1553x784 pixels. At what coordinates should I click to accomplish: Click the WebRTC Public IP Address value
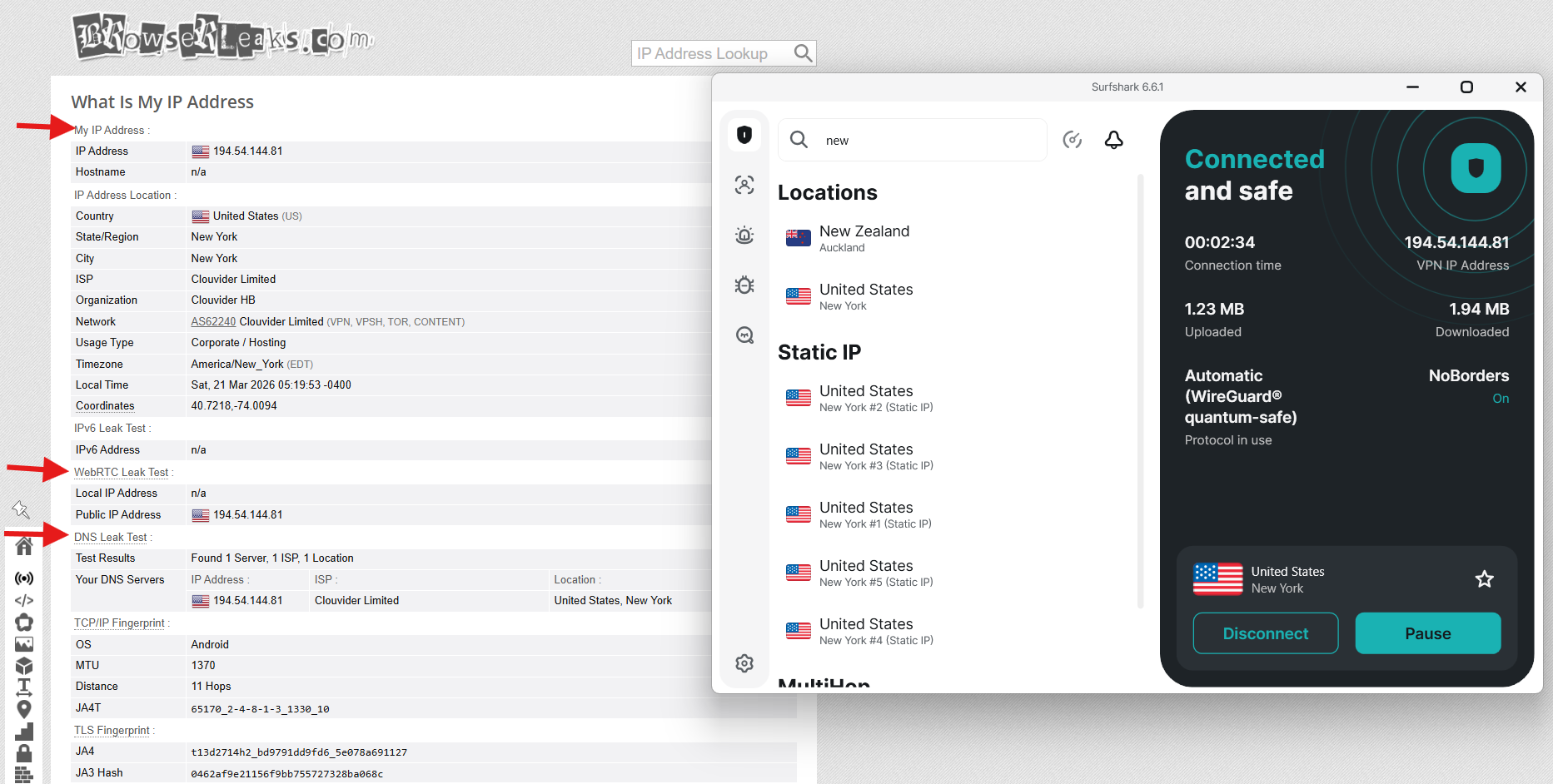[248, 514]
